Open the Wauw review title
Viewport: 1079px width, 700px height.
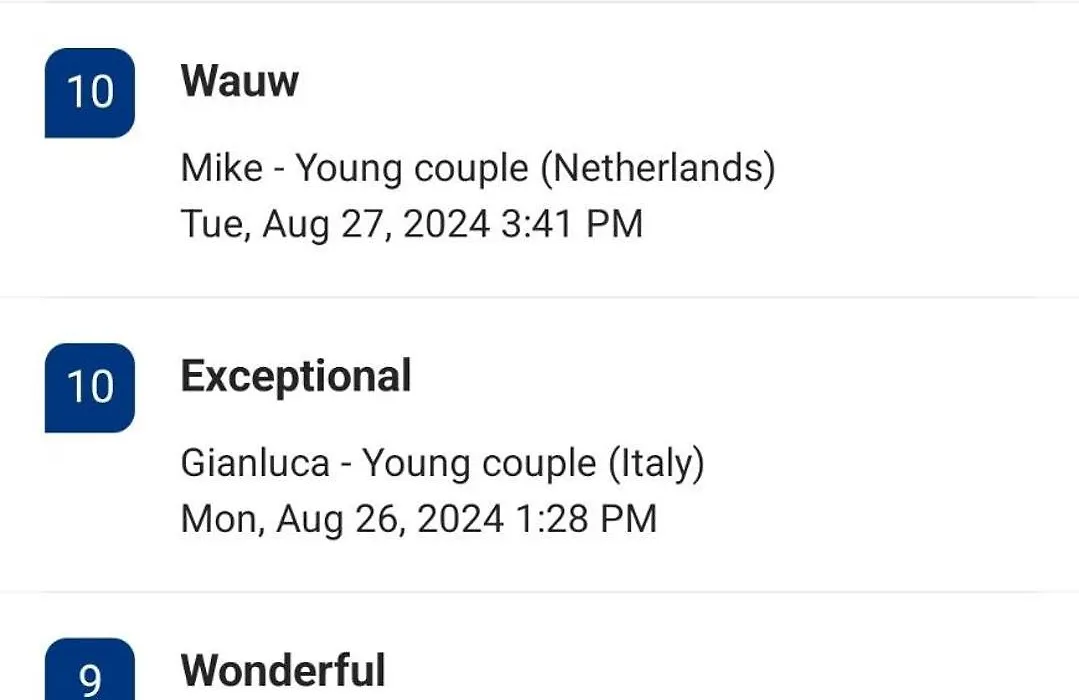coord(239,81)
